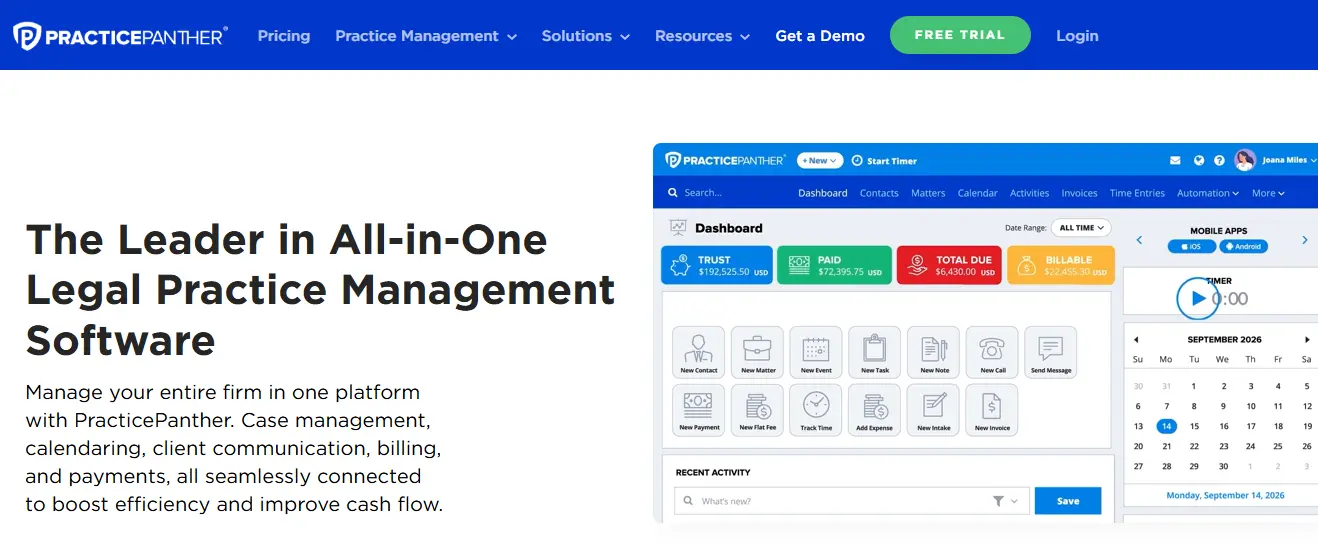The height and width of the screenshot is (551, 1318).
Task: Select the Matters tab
Action: point(928,193)
